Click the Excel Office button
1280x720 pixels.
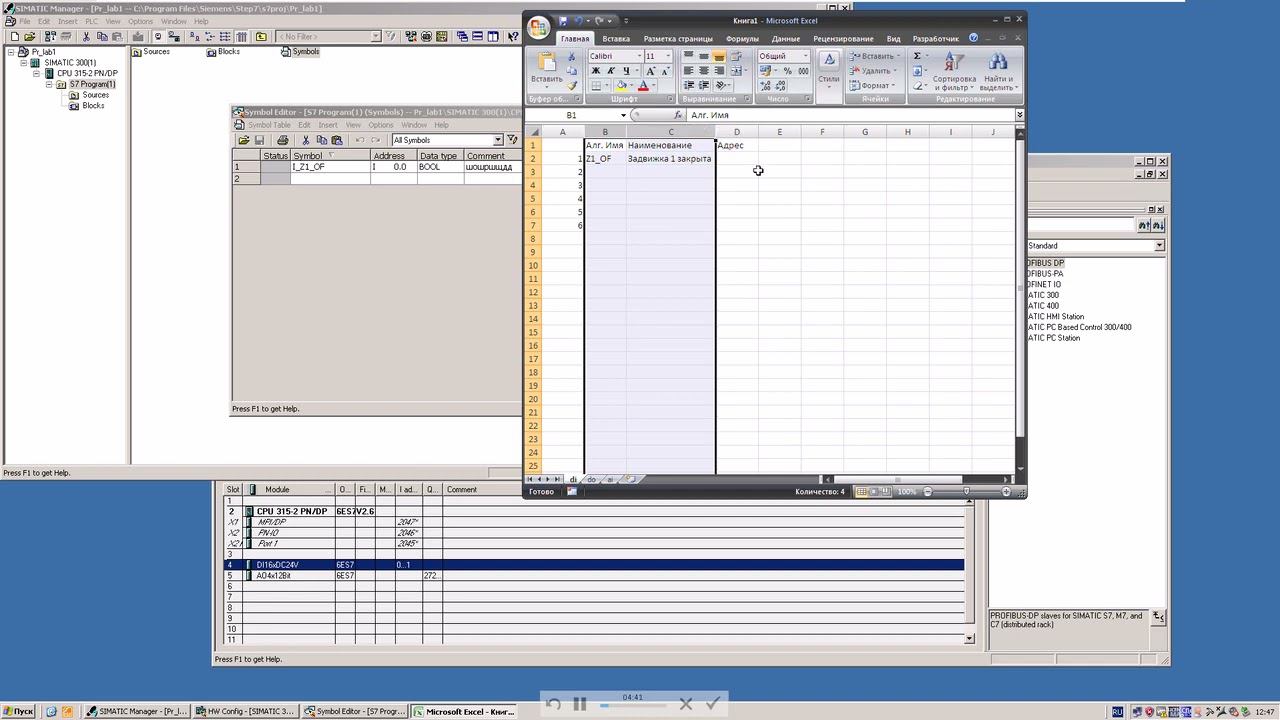click(538, 28)
